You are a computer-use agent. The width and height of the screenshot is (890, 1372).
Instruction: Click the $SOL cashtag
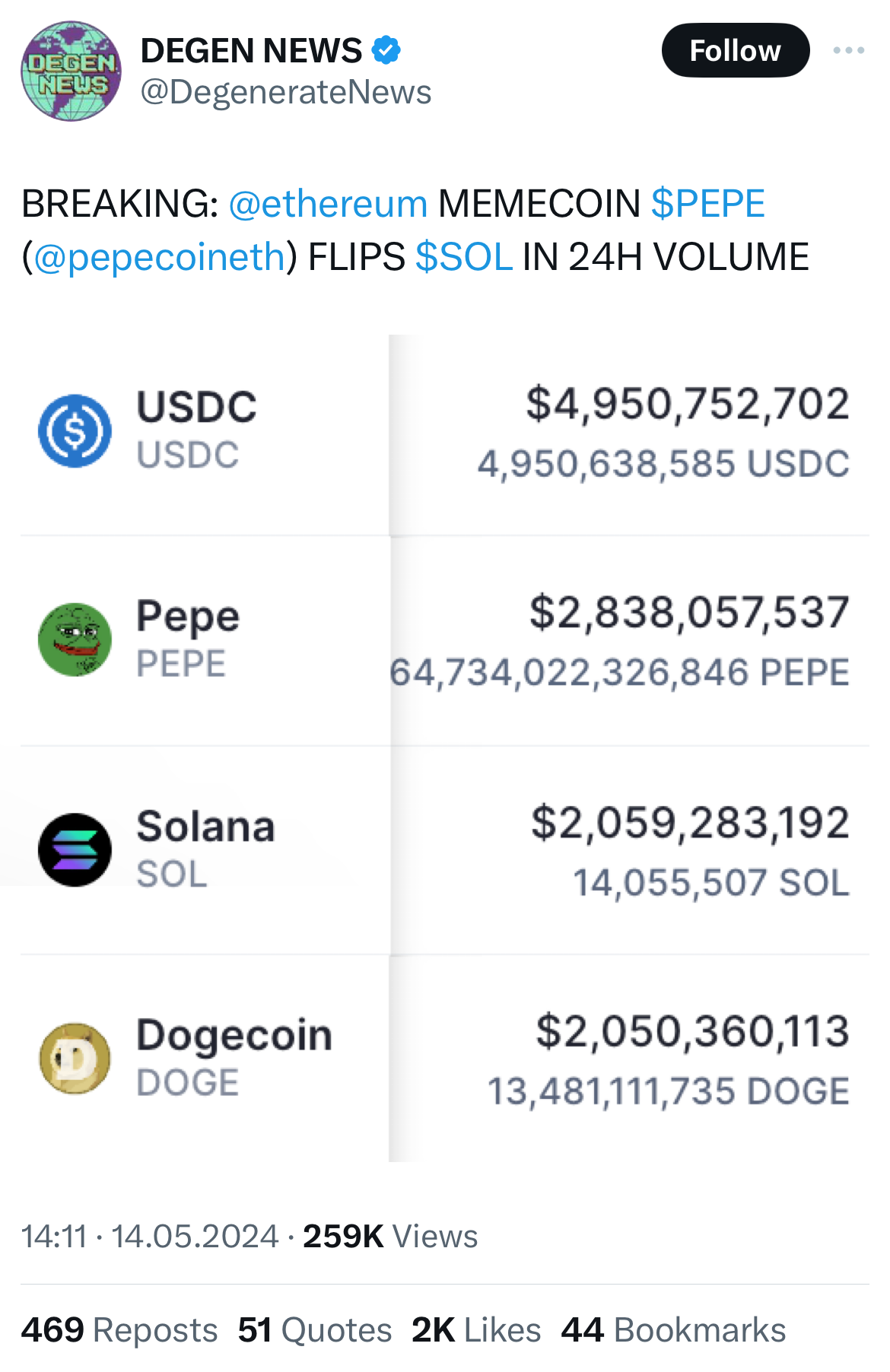(464, 257)
